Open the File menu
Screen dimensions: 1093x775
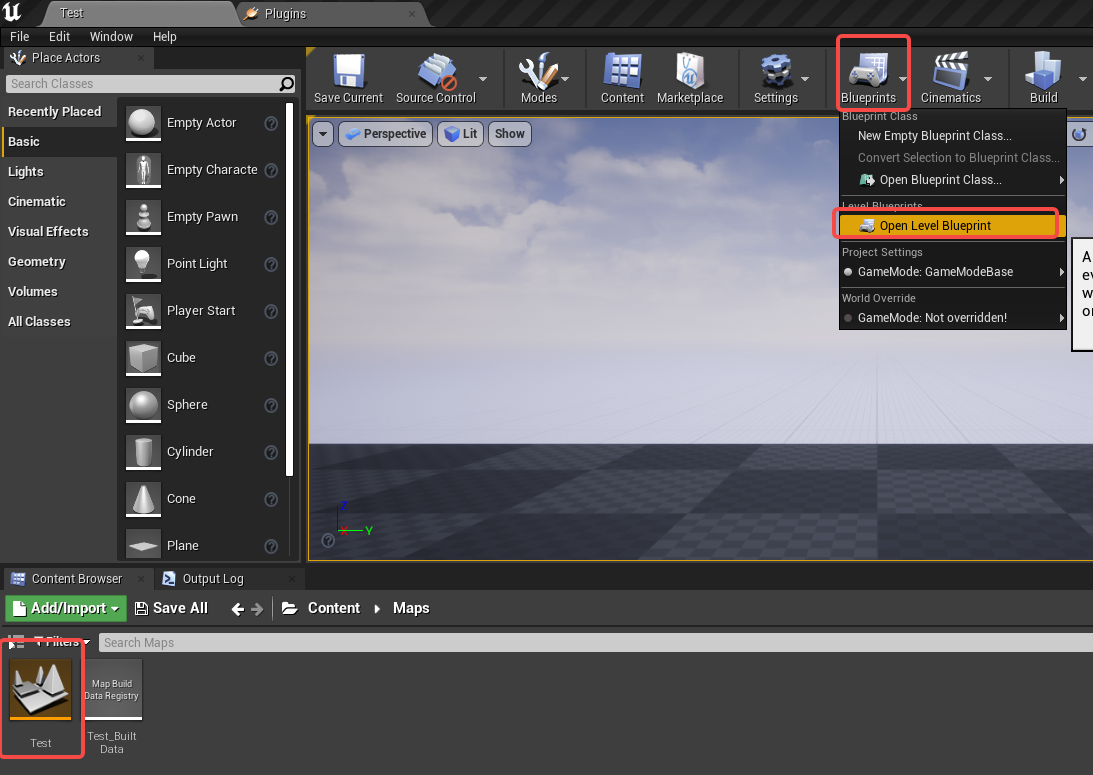pyautogui.click(x=20, y=36)
